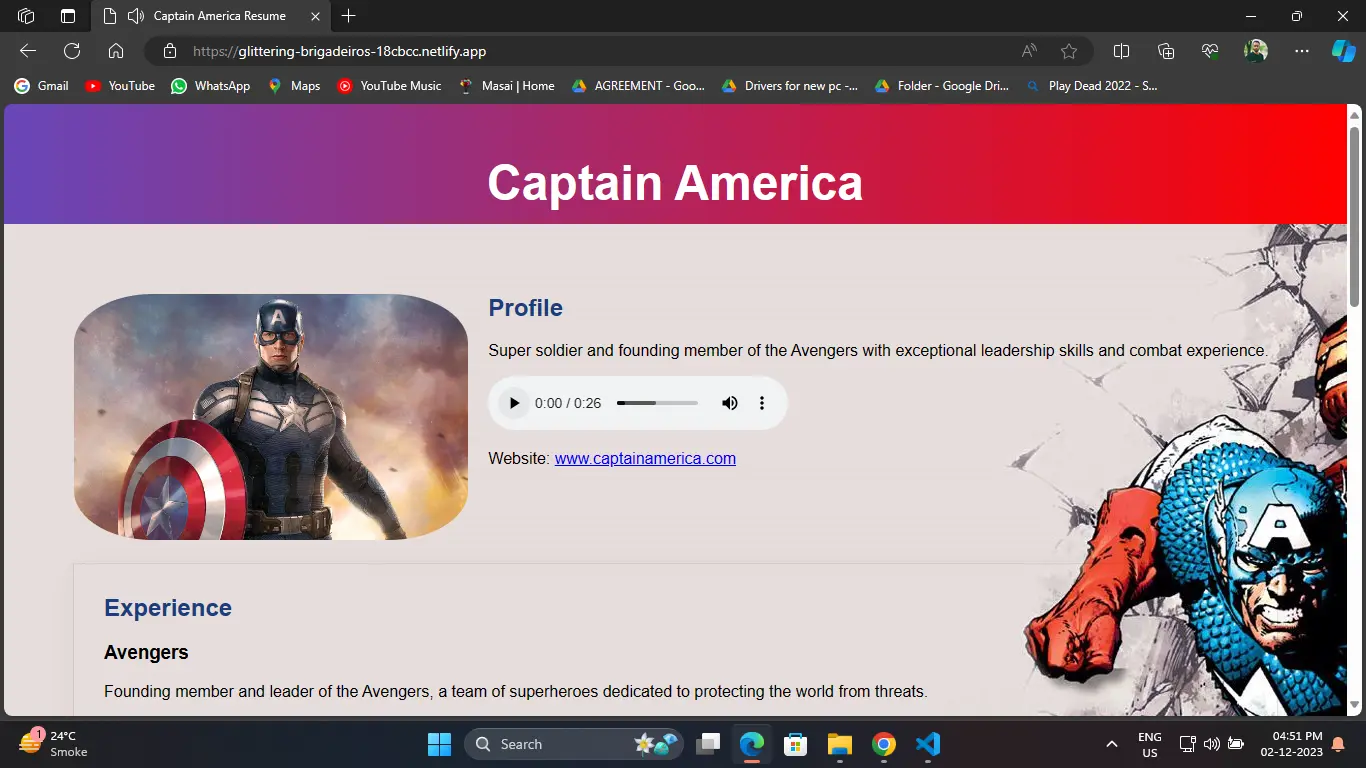Open the Copilot sidebar
This screenshot has width=1366, height=768.
1343,51
